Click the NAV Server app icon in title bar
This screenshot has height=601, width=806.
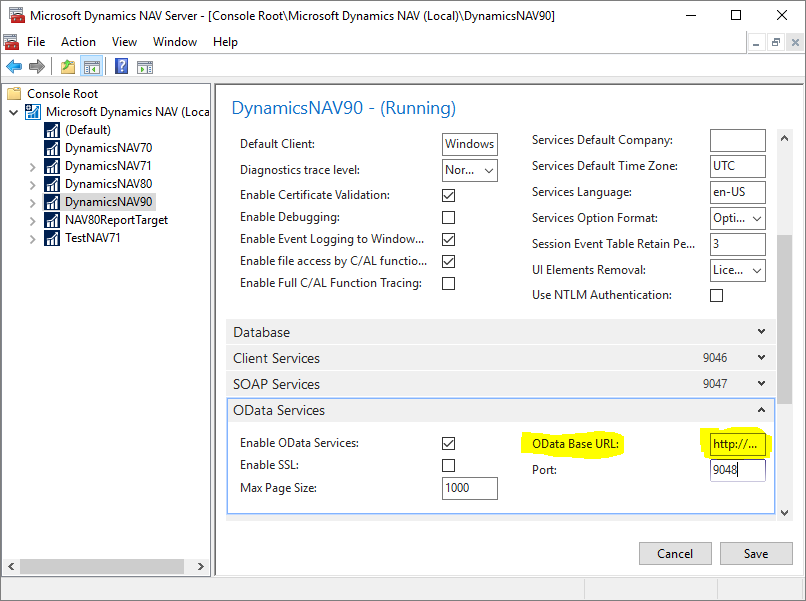(x=17, y=15)
